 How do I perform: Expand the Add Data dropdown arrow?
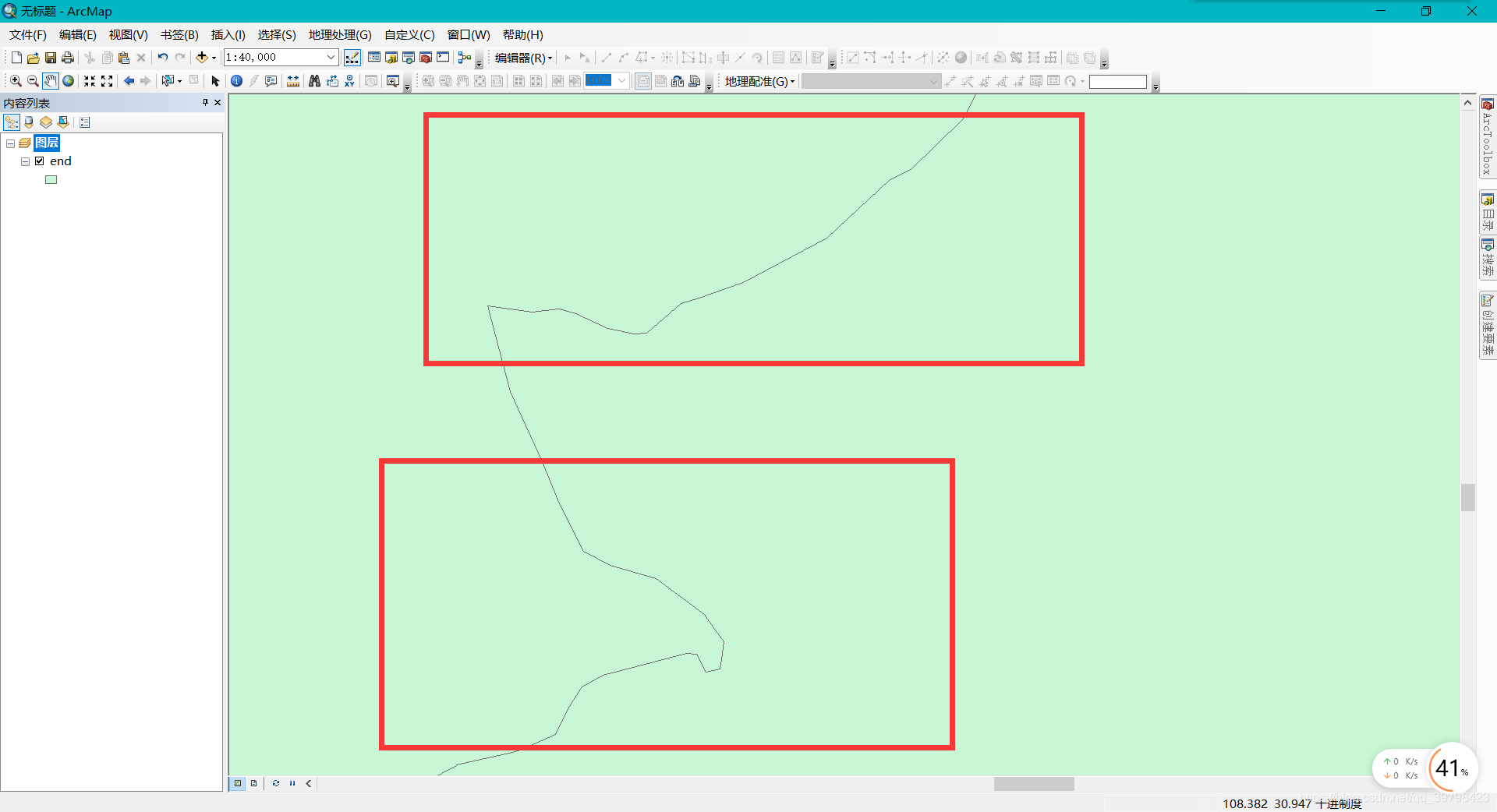tap(214, 58)
